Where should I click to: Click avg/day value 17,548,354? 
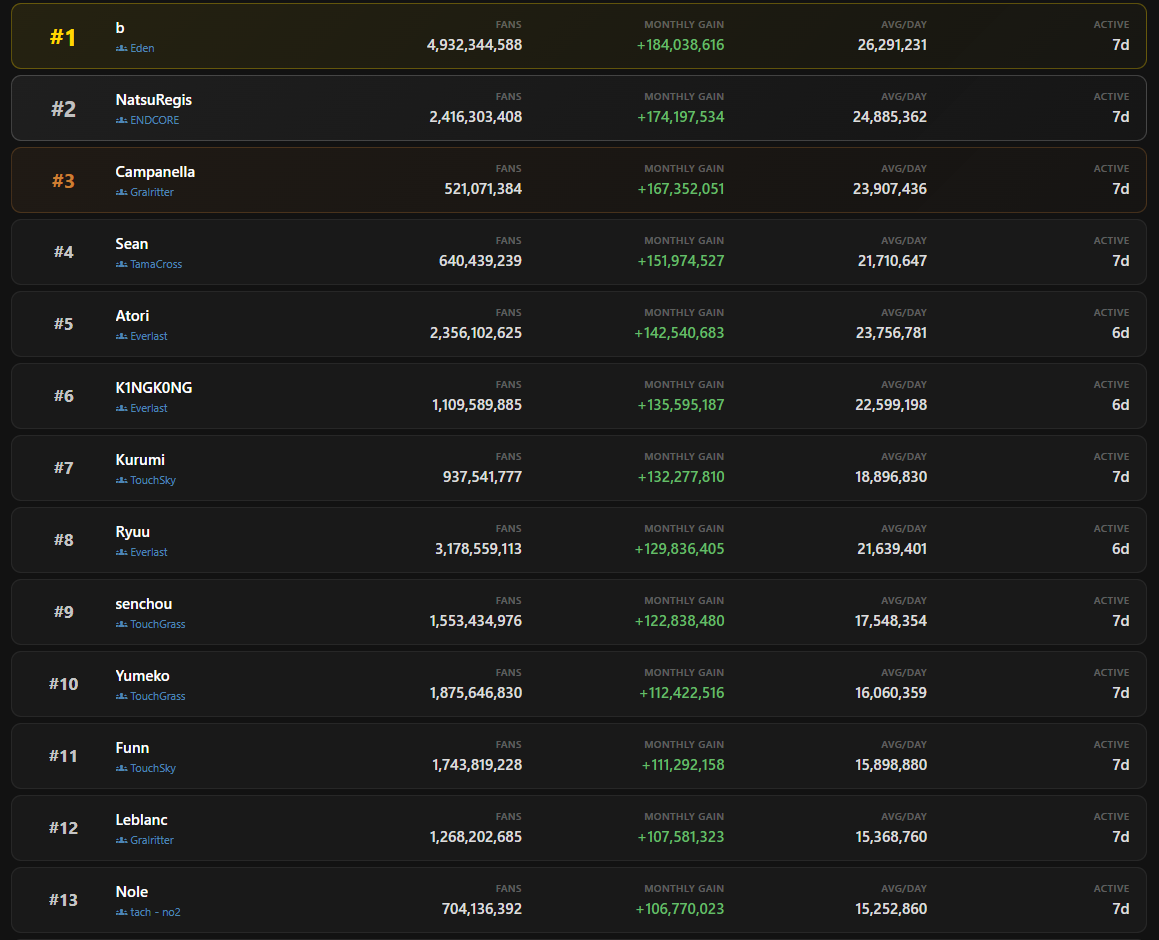[891, 621]
